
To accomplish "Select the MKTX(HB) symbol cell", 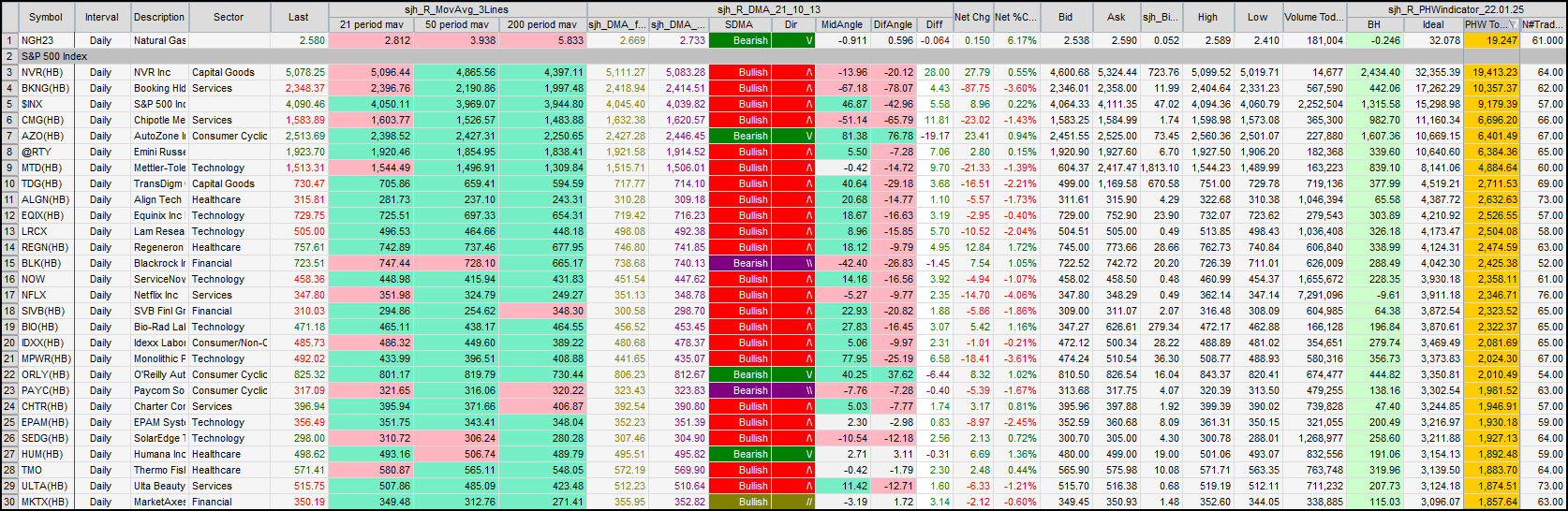I will click(46, 502).
